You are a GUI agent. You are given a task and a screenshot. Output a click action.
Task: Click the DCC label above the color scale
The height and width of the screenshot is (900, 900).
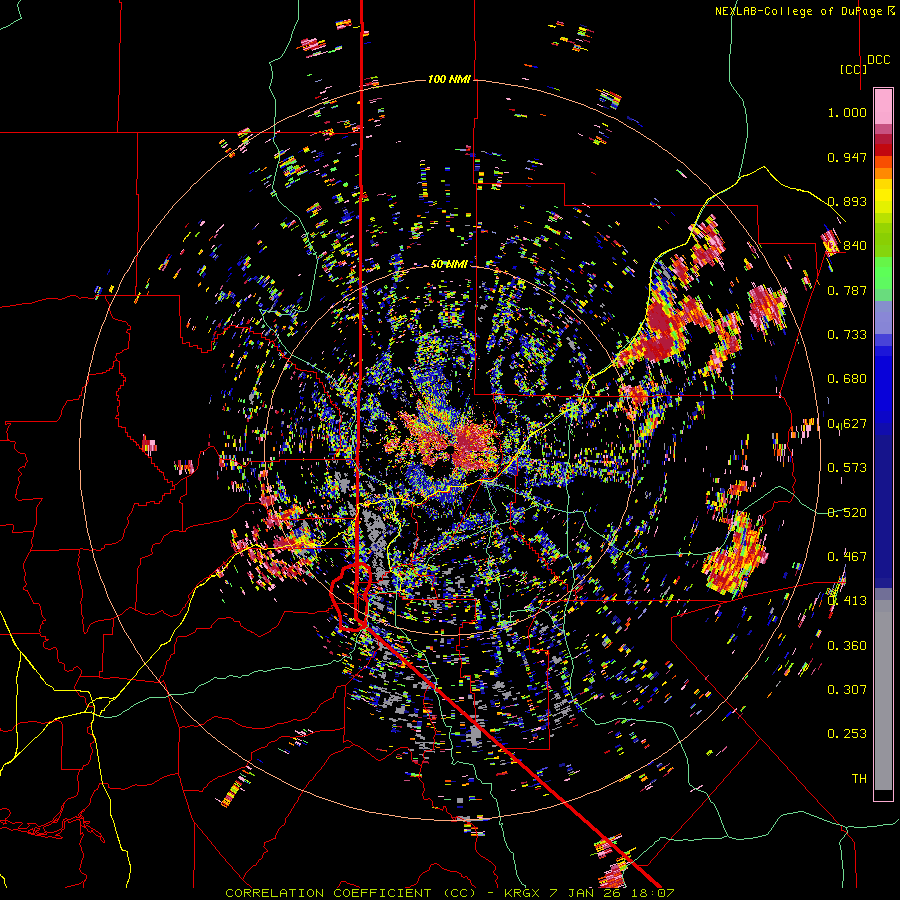coord(878,60)
